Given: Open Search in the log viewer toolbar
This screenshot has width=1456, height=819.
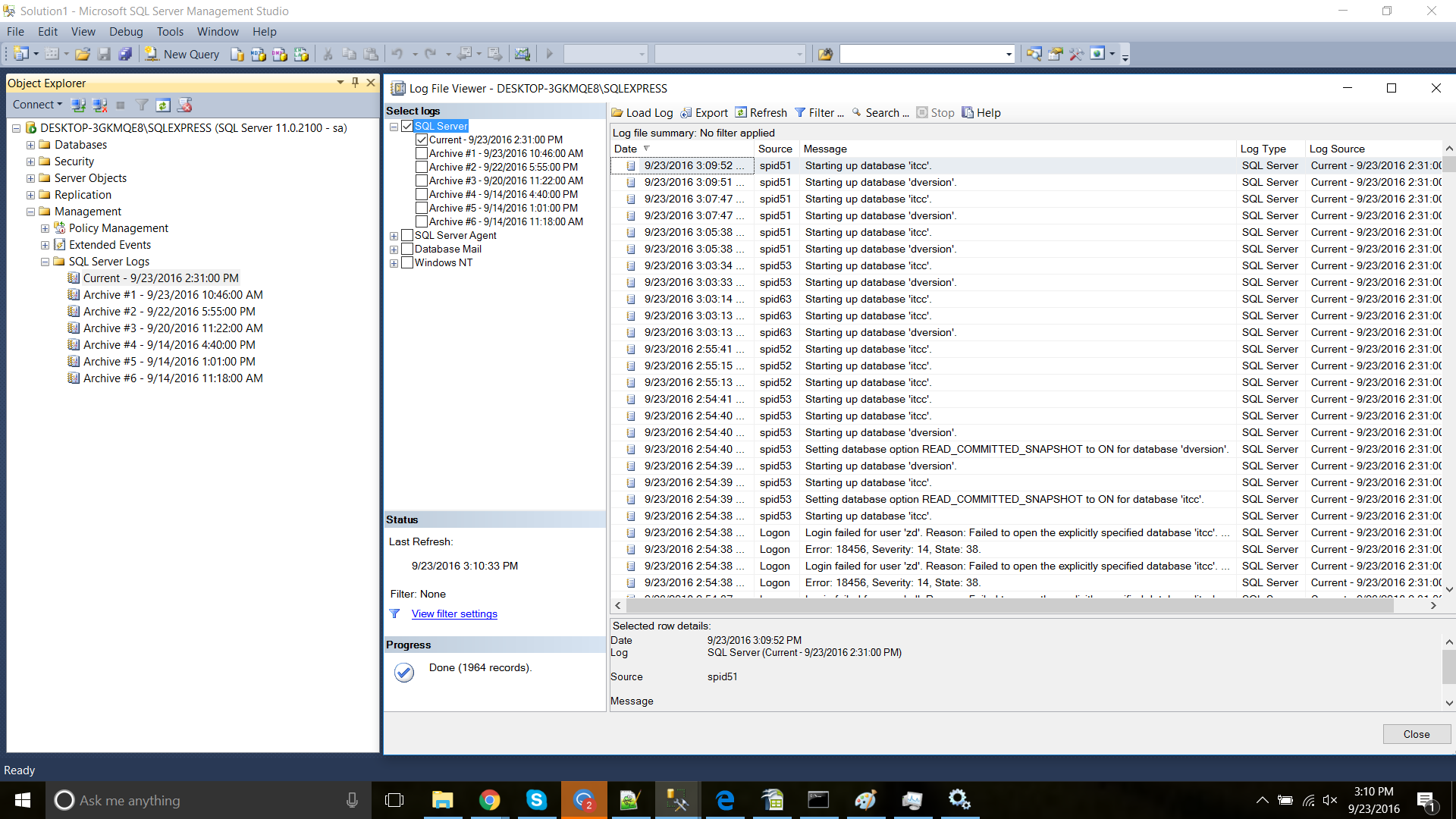Looking at the screenshot, I should [880, 112].
